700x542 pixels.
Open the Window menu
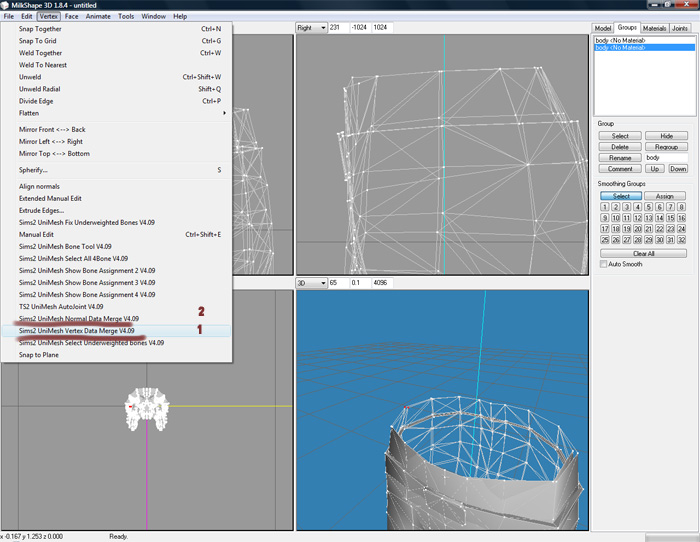tap(153, 16)
